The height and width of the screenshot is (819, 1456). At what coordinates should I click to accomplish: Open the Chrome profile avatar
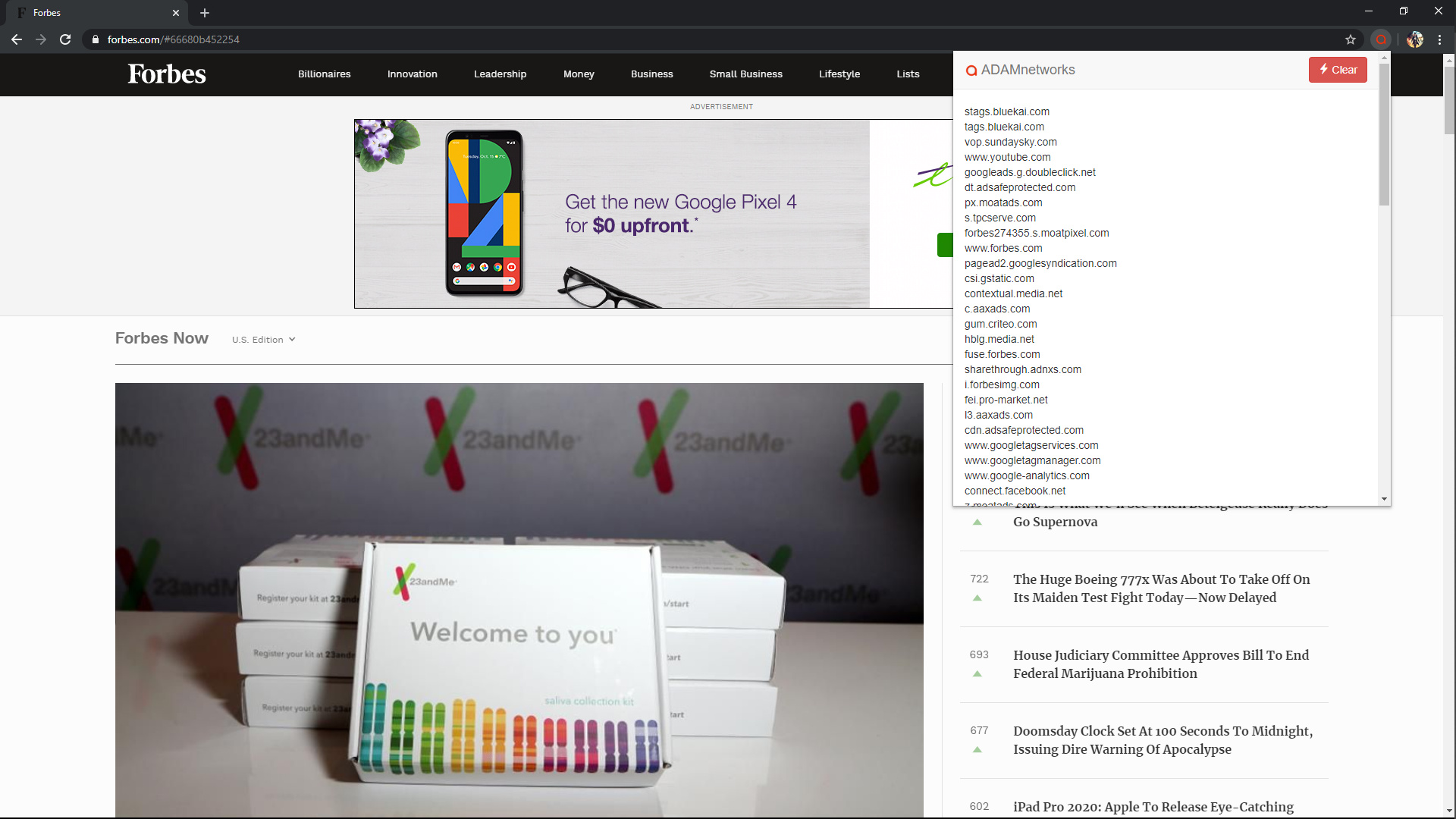click(1415, 39)
